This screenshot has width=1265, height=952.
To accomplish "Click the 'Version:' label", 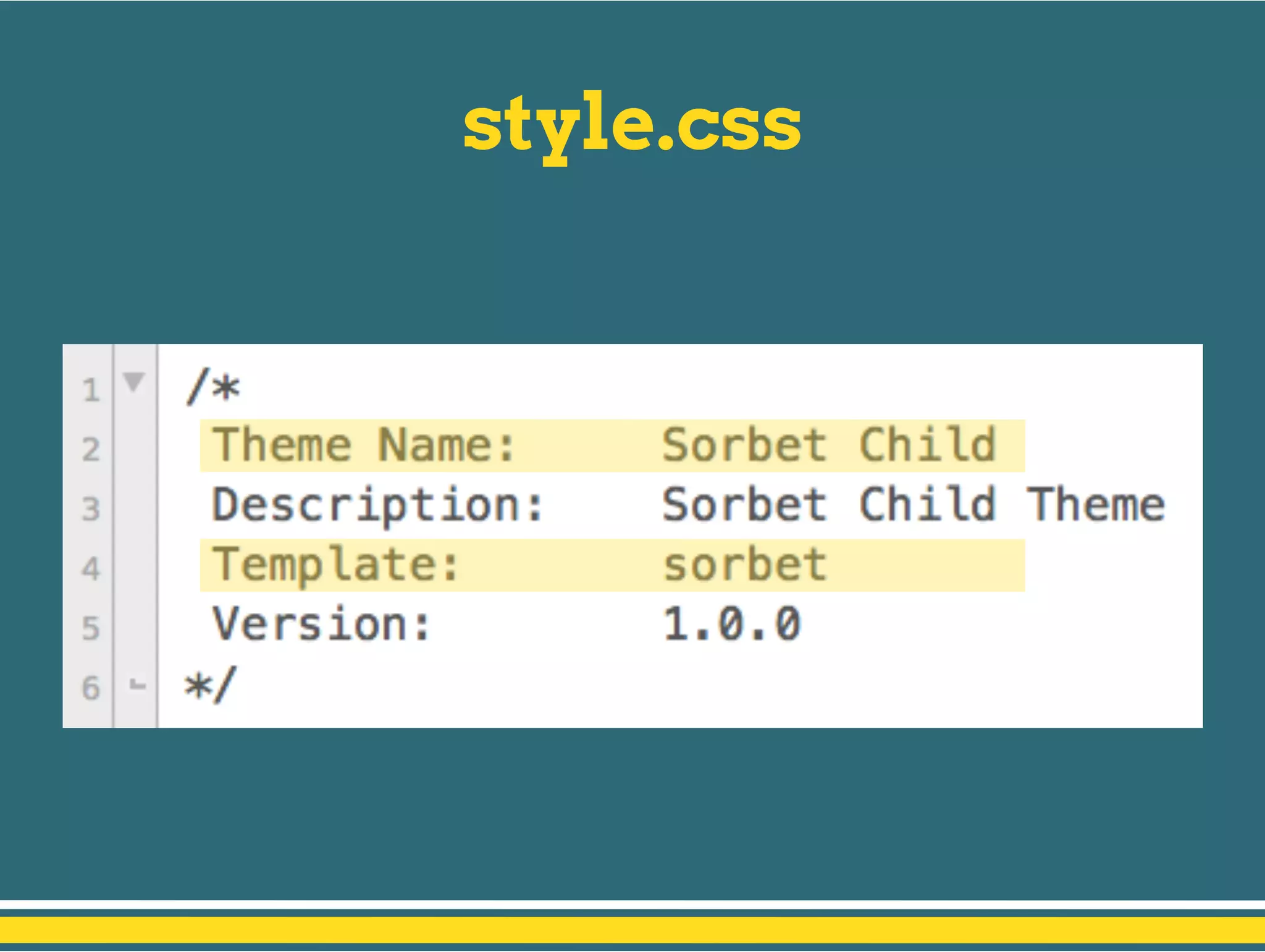I will 321,624.
